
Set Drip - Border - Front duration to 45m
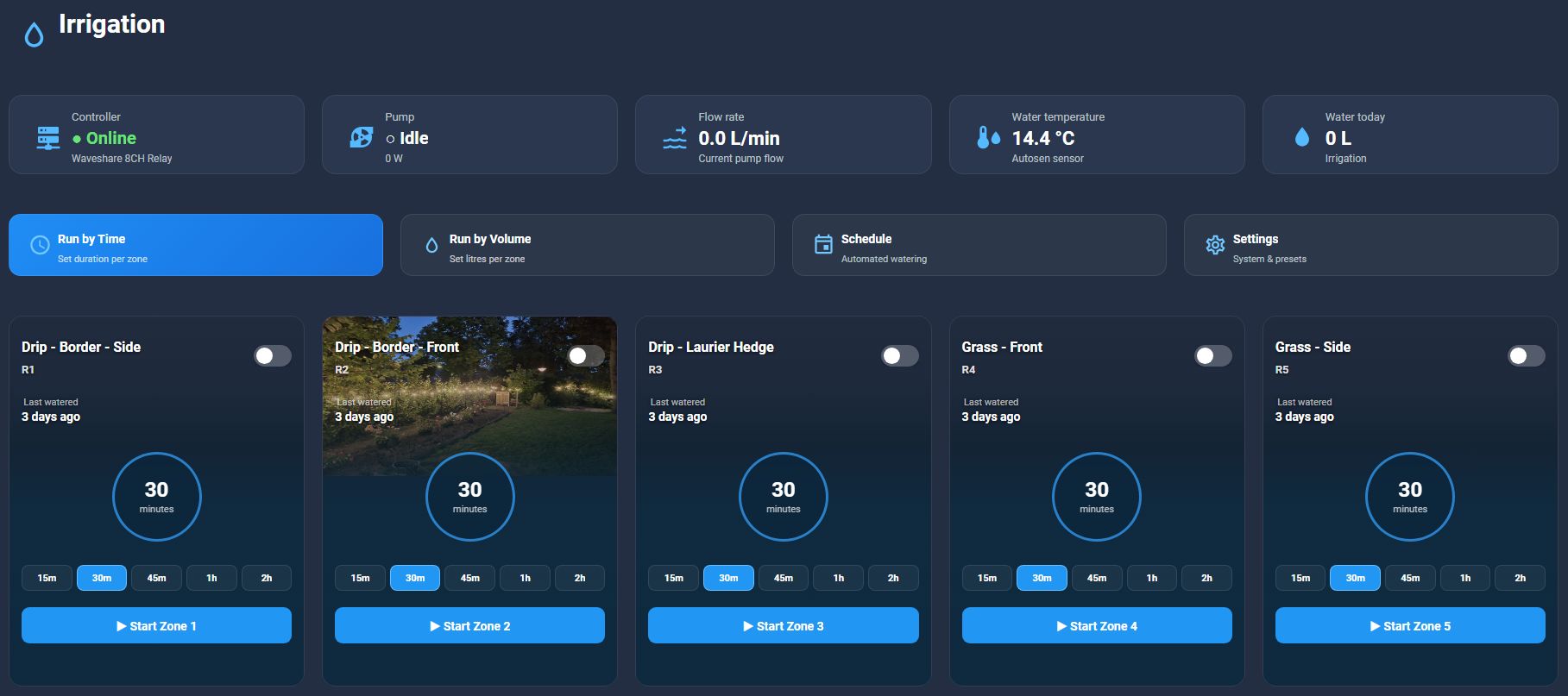470,578
